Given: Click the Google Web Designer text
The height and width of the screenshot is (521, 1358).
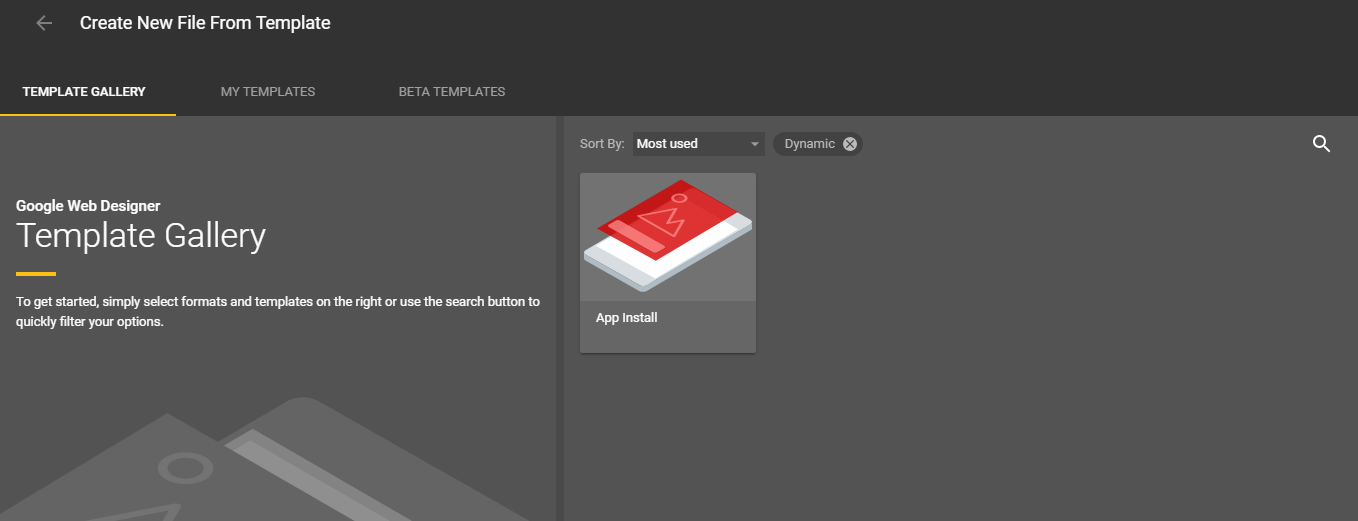Looking at the screenshot, I should (x=88, y=206).
